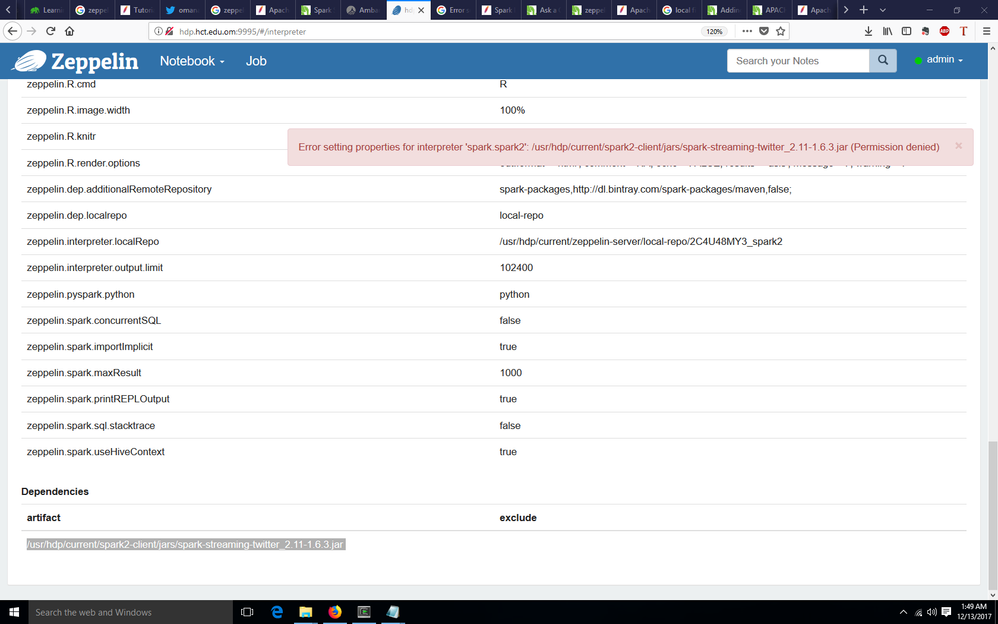
Task: Switch to the Error Google search tab
Action: click(454, 10)
